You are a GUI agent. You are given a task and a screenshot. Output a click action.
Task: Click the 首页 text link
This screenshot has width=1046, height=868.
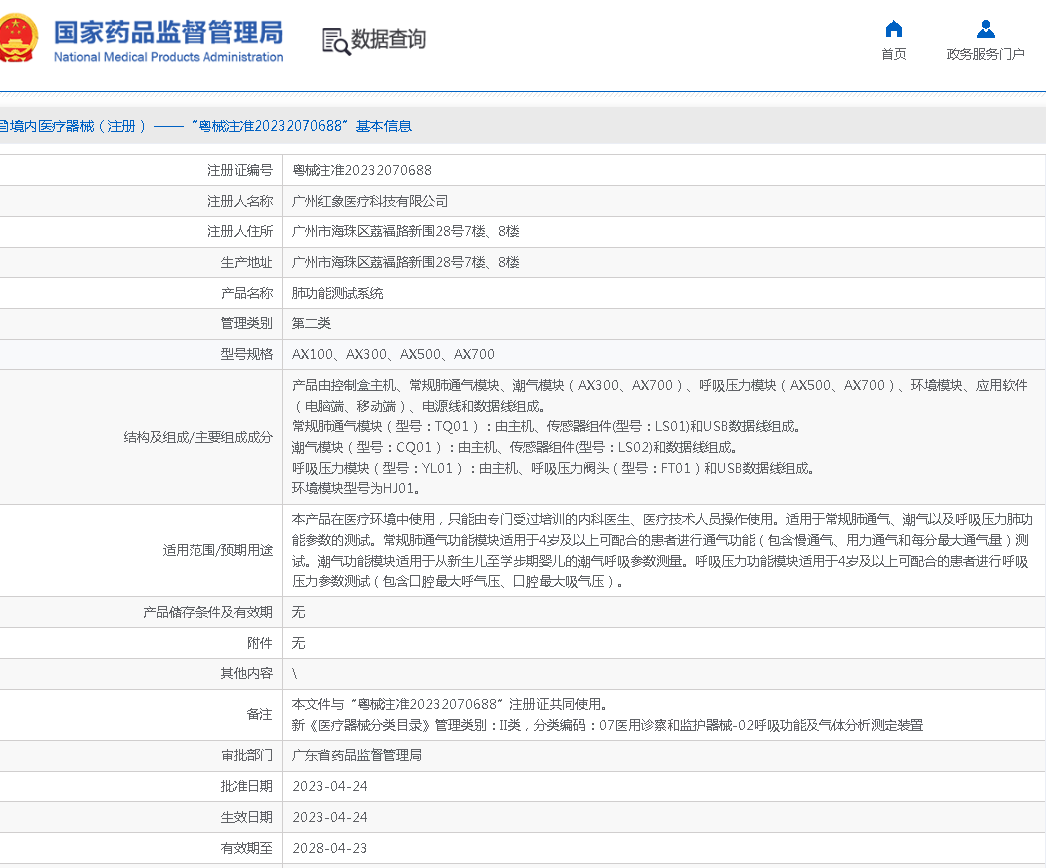(893, 54)
